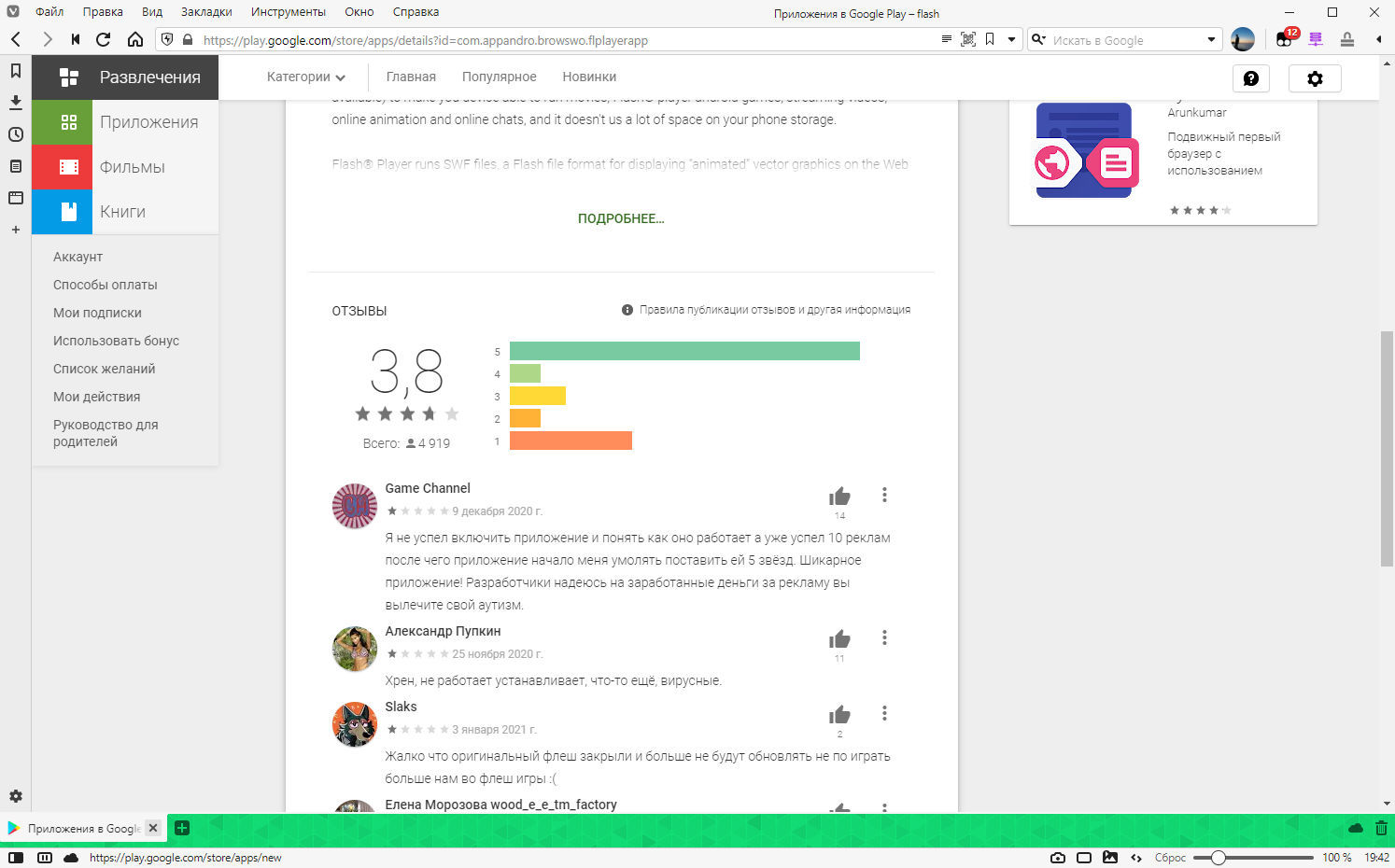Click the gray lock extension icon

pyautogui.click(x=1346, y=39)
